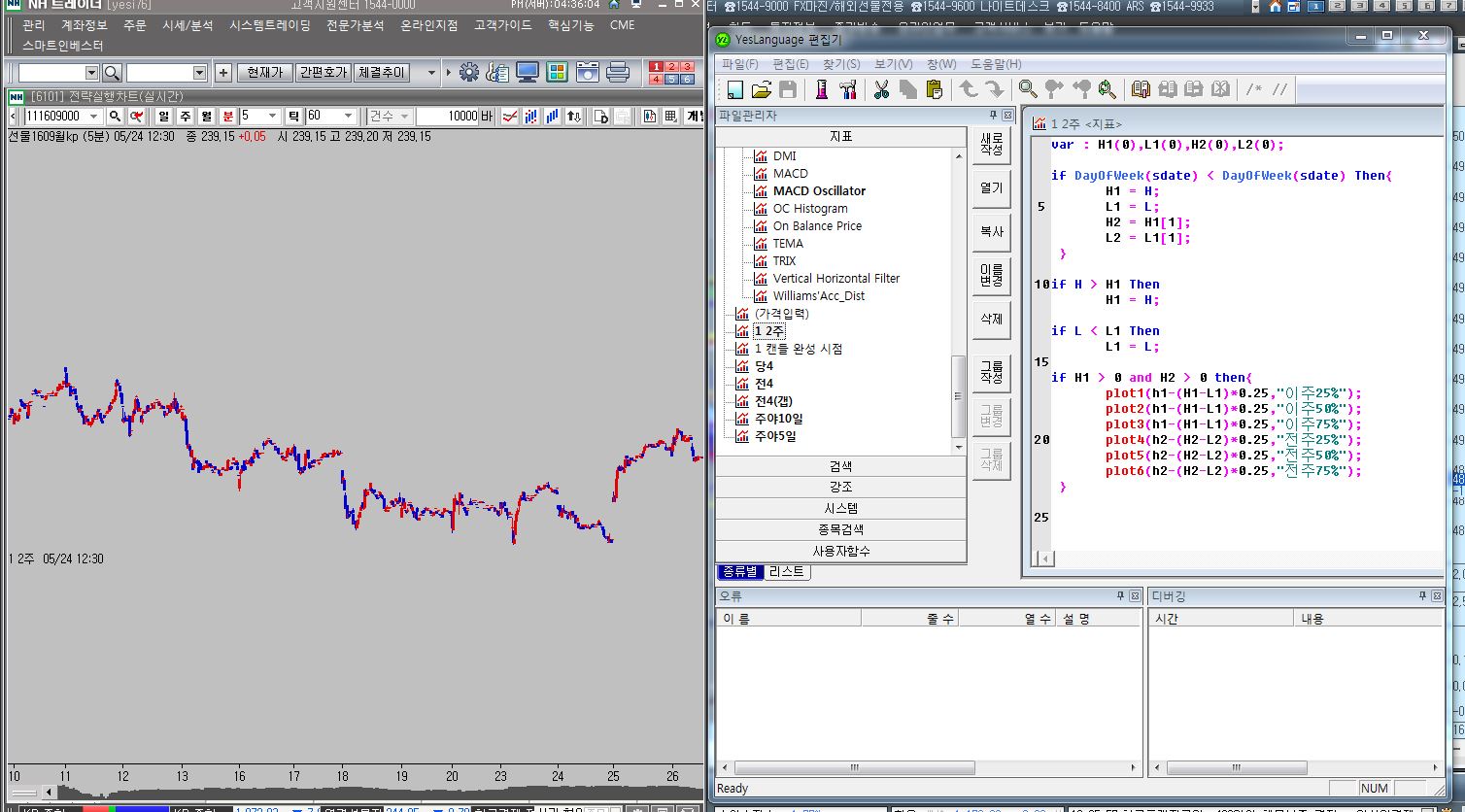Click the 현재가 button

tap(264, 72)
